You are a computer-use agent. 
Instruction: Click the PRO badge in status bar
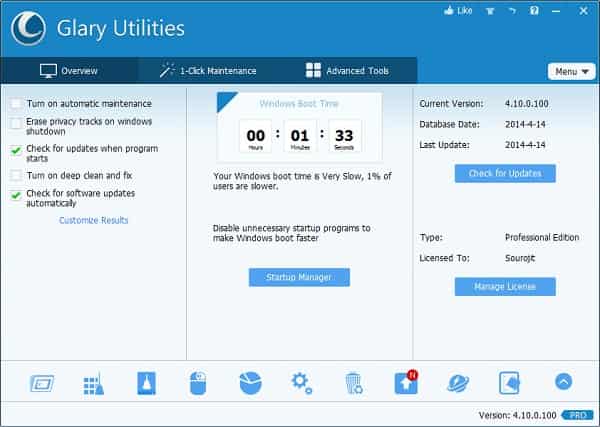click(x=578, y=415)
